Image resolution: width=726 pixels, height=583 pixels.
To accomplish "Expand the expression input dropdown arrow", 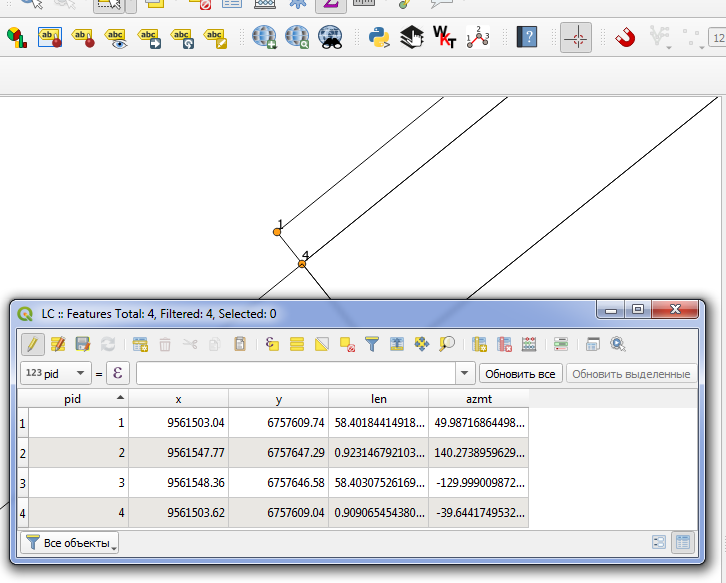I will pyautogui.click(x=464, y=373).
